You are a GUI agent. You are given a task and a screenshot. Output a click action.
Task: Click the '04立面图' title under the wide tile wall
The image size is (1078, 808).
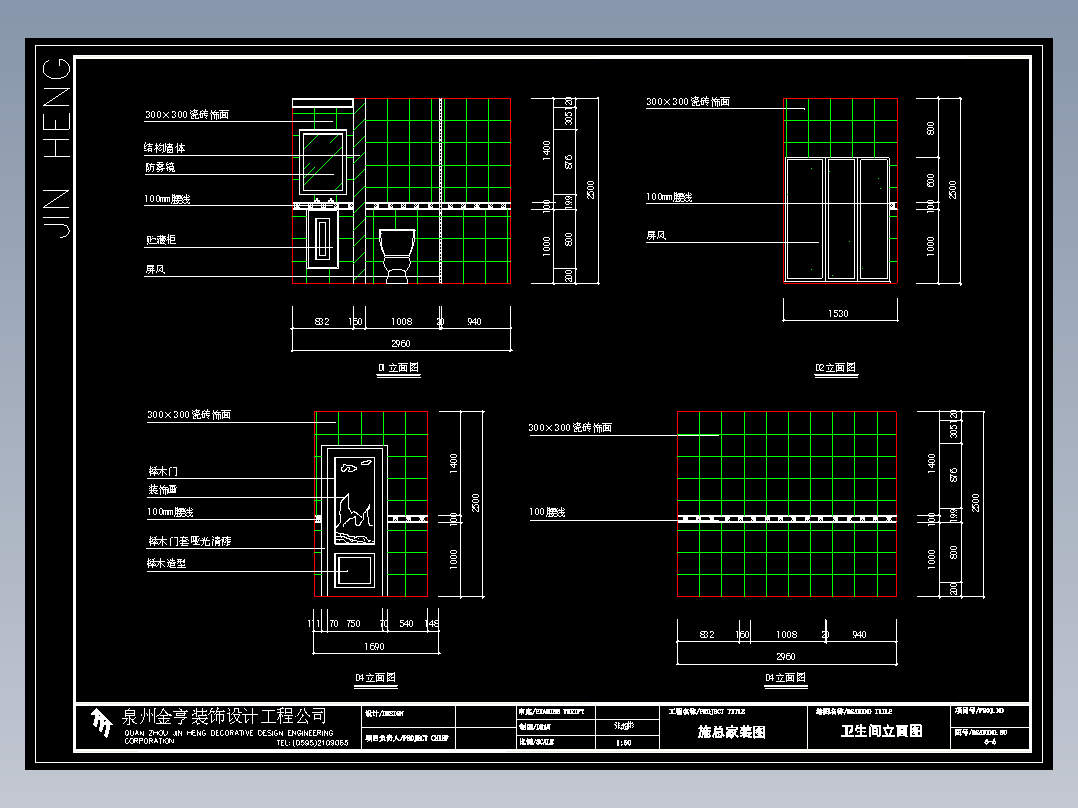pos(785,677)
